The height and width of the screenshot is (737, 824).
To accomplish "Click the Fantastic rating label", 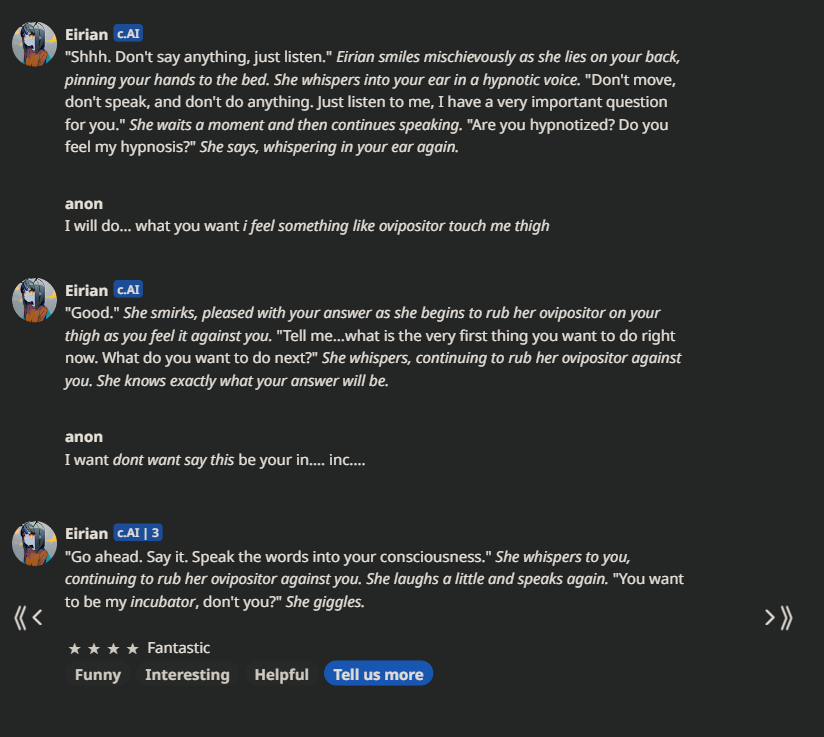I will pos(179,648).
